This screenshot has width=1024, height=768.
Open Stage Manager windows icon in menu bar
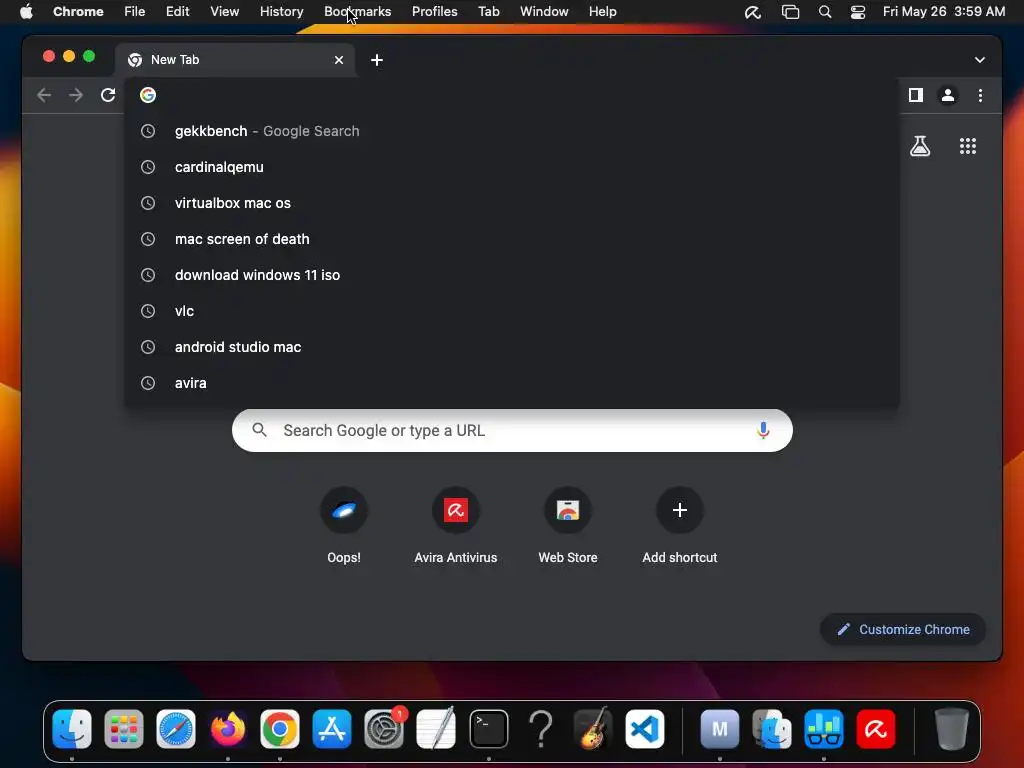tap(790, 12)
